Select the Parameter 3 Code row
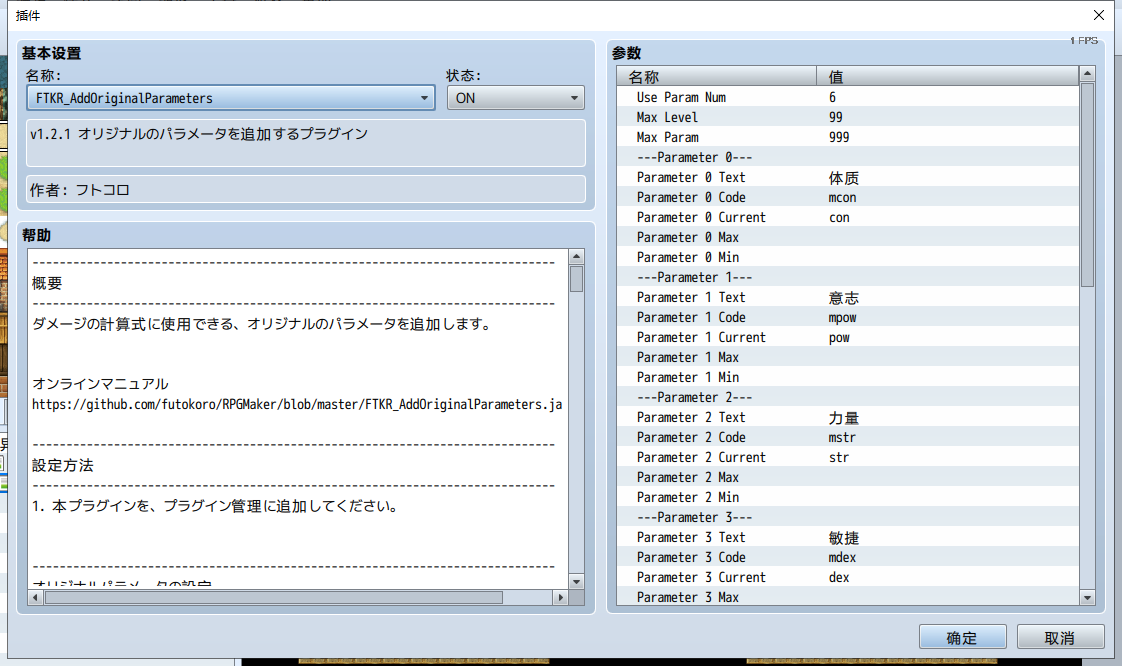 (848, 558)
